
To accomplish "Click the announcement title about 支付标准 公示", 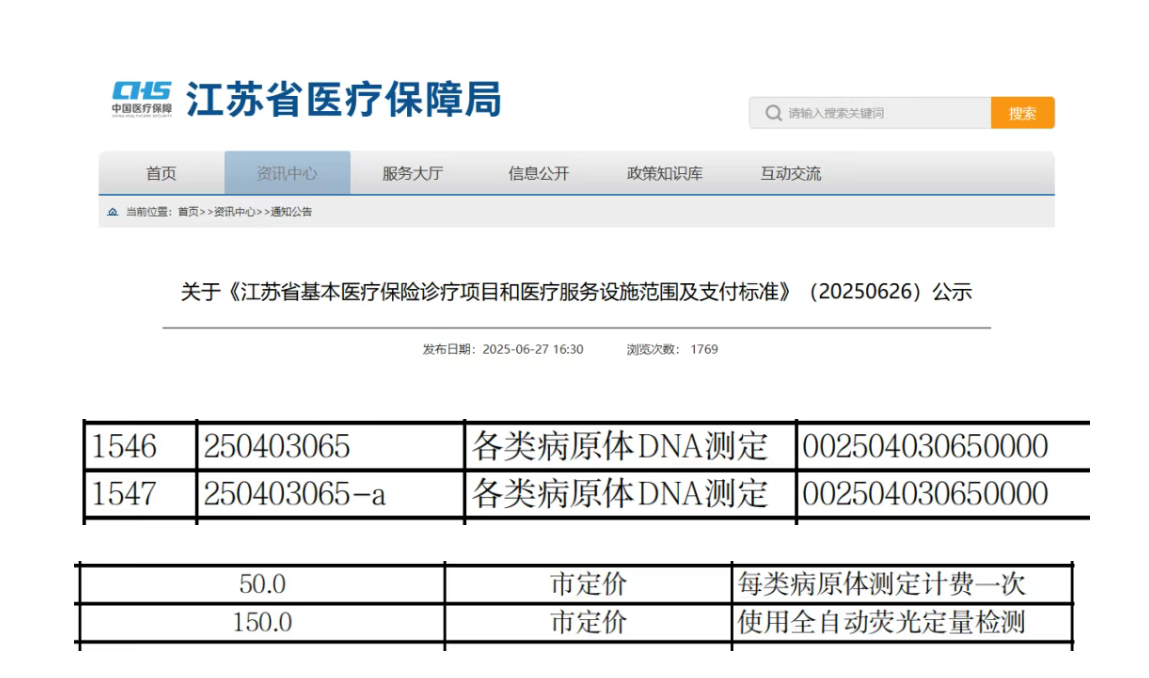I will click(576, 292).
